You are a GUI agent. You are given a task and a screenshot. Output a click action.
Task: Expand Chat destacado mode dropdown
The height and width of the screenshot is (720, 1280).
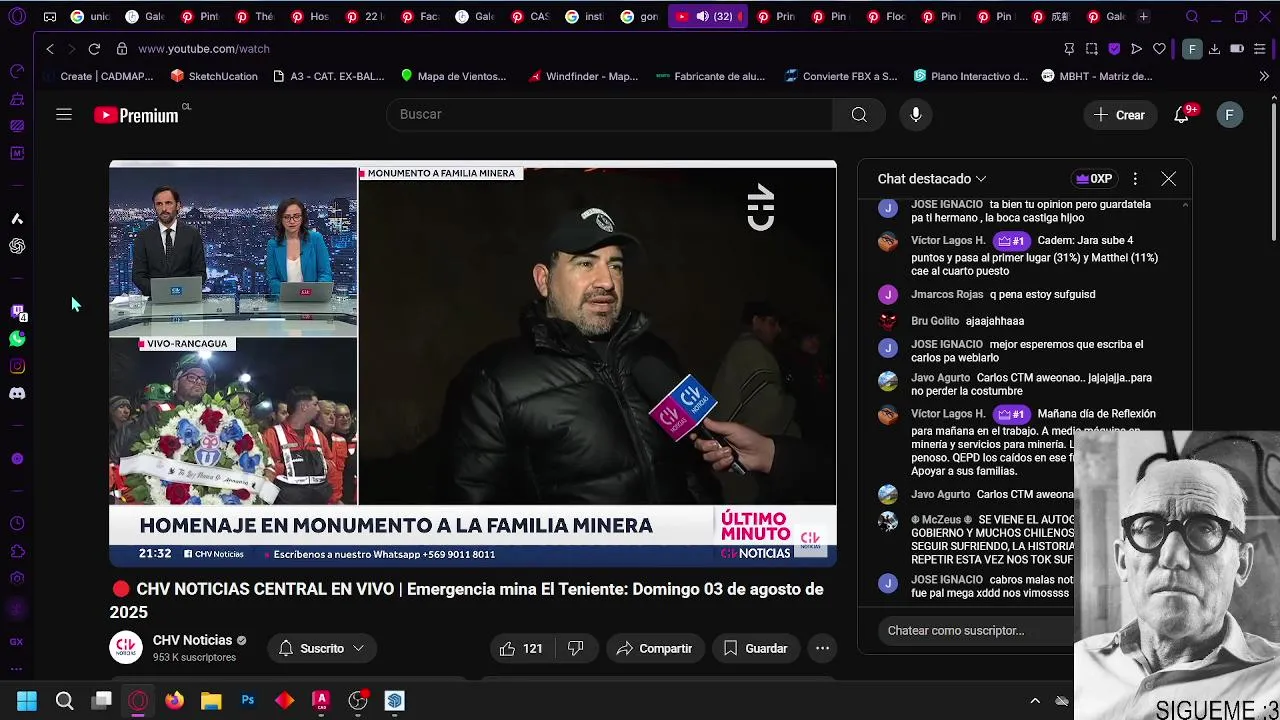(932, 179)
